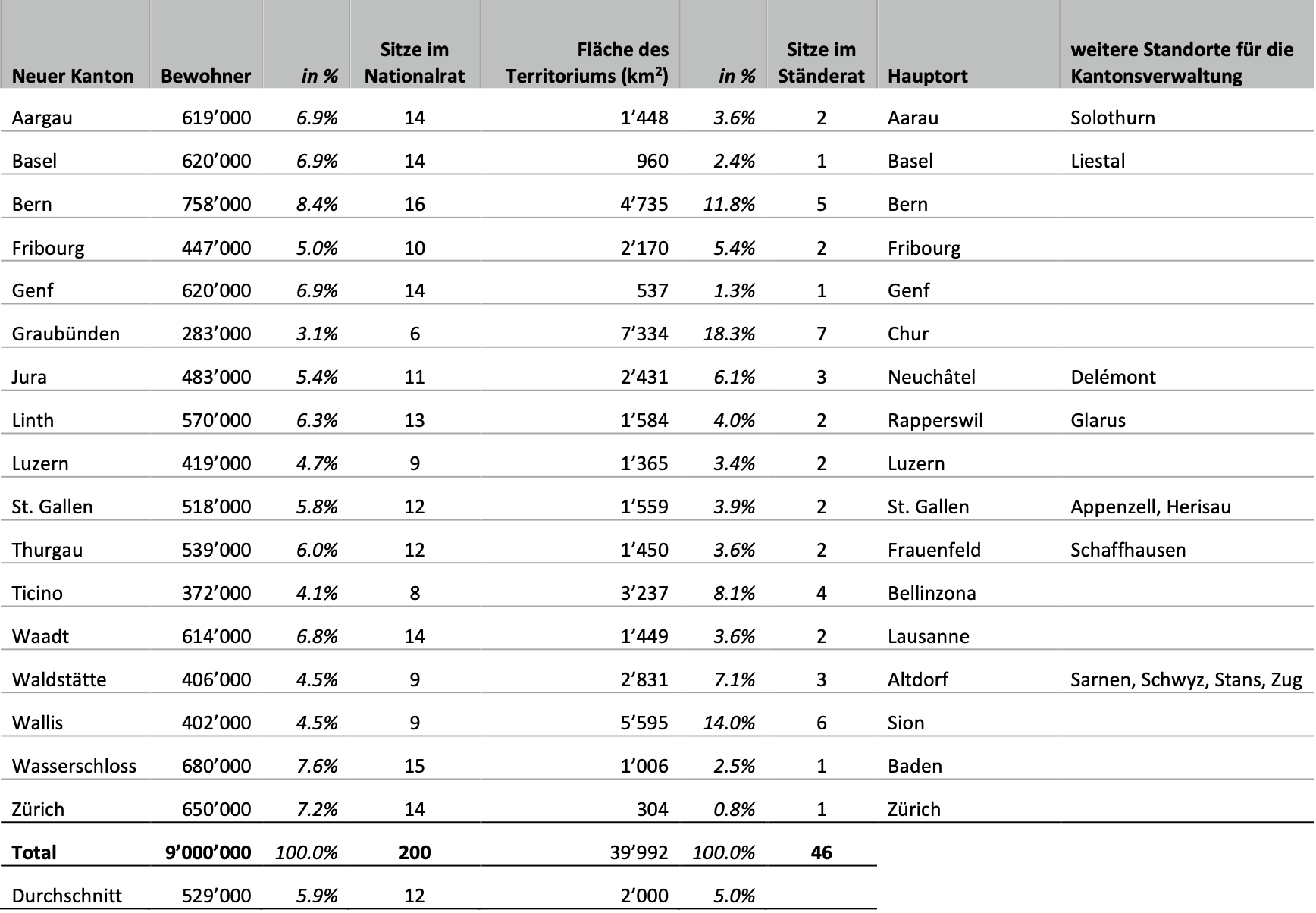Select the 'Appenzell, Herisau' cell
1316x913 pixels.
[x=1150, y=507]
